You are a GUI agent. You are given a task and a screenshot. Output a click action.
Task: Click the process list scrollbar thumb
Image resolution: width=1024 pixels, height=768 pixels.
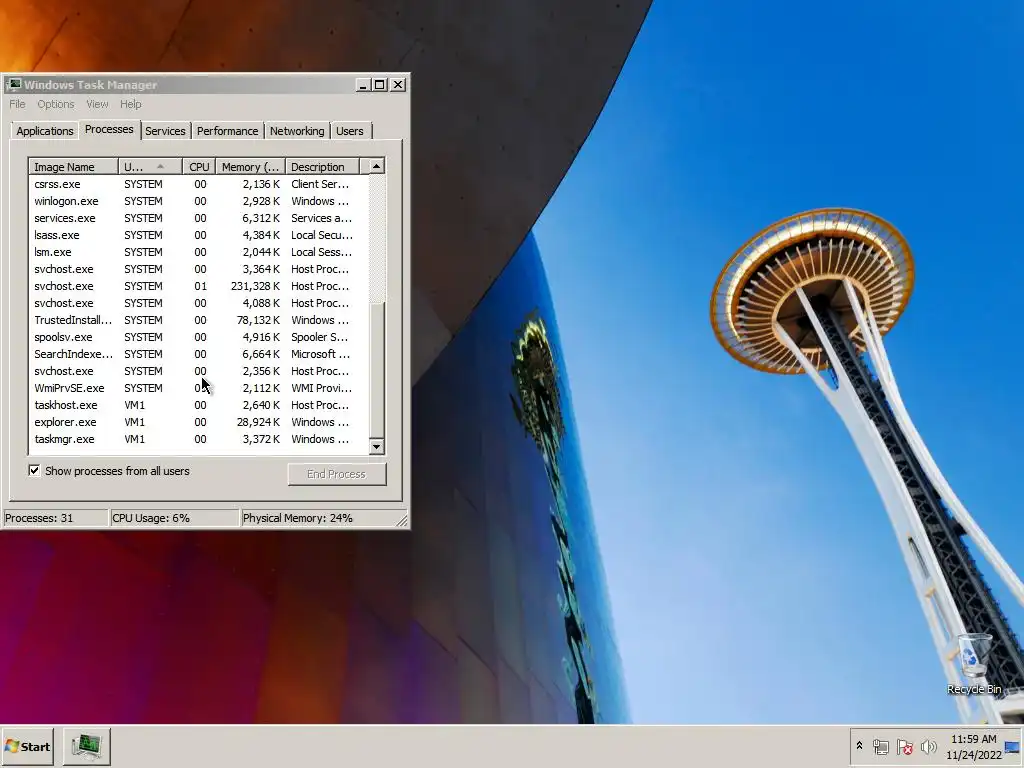click(377, 370)
